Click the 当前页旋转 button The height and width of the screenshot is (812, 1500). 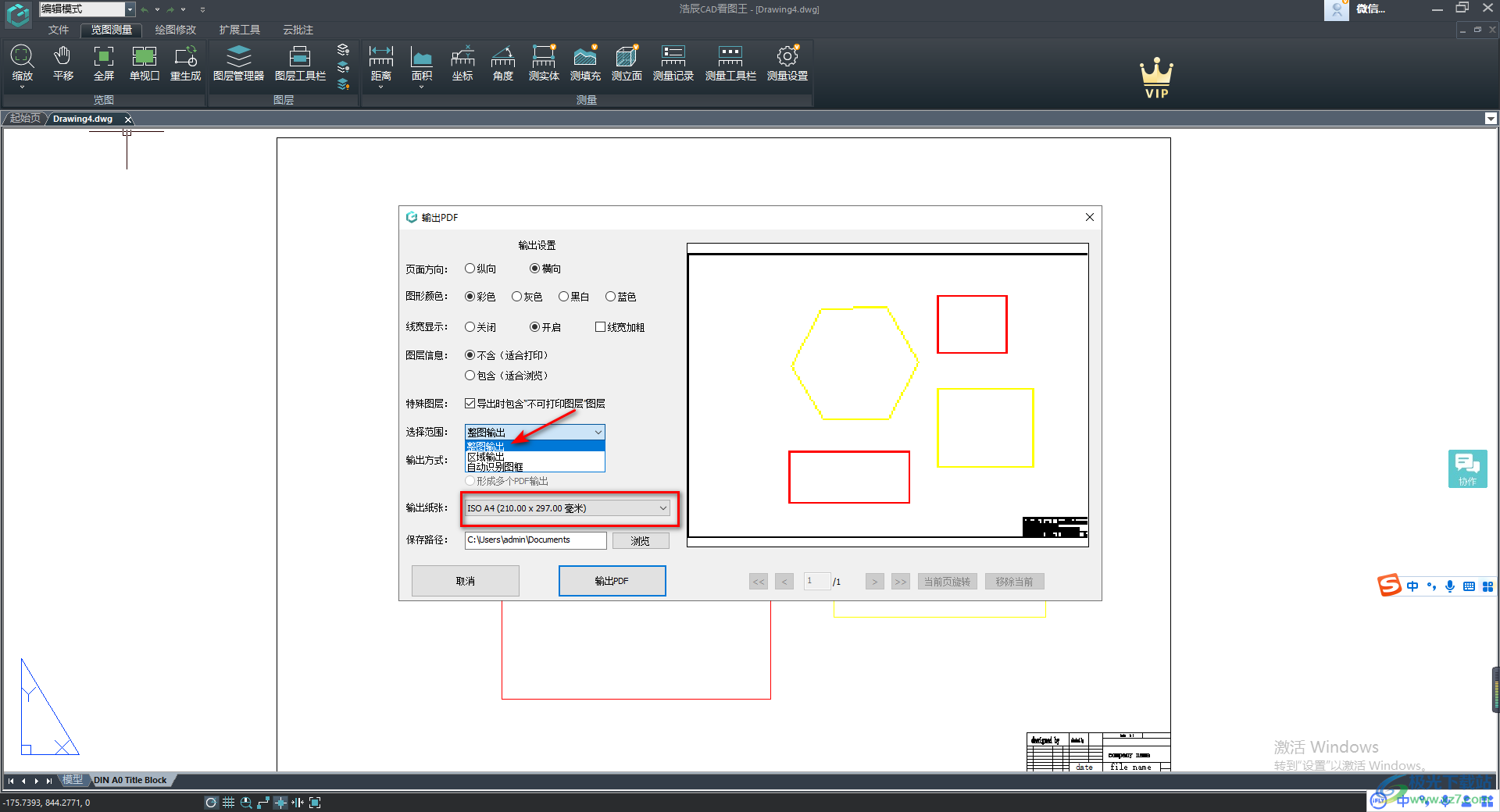pos(947,582)
